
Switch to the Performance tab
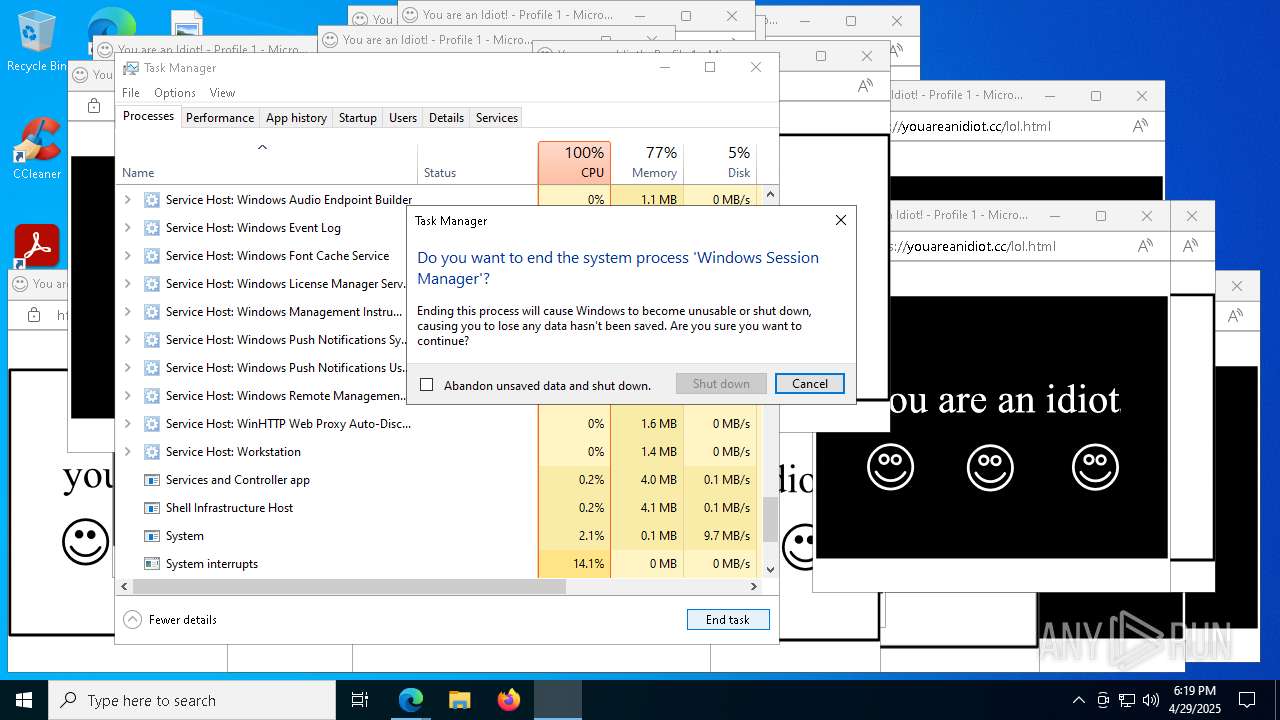(x=220, y=118)
